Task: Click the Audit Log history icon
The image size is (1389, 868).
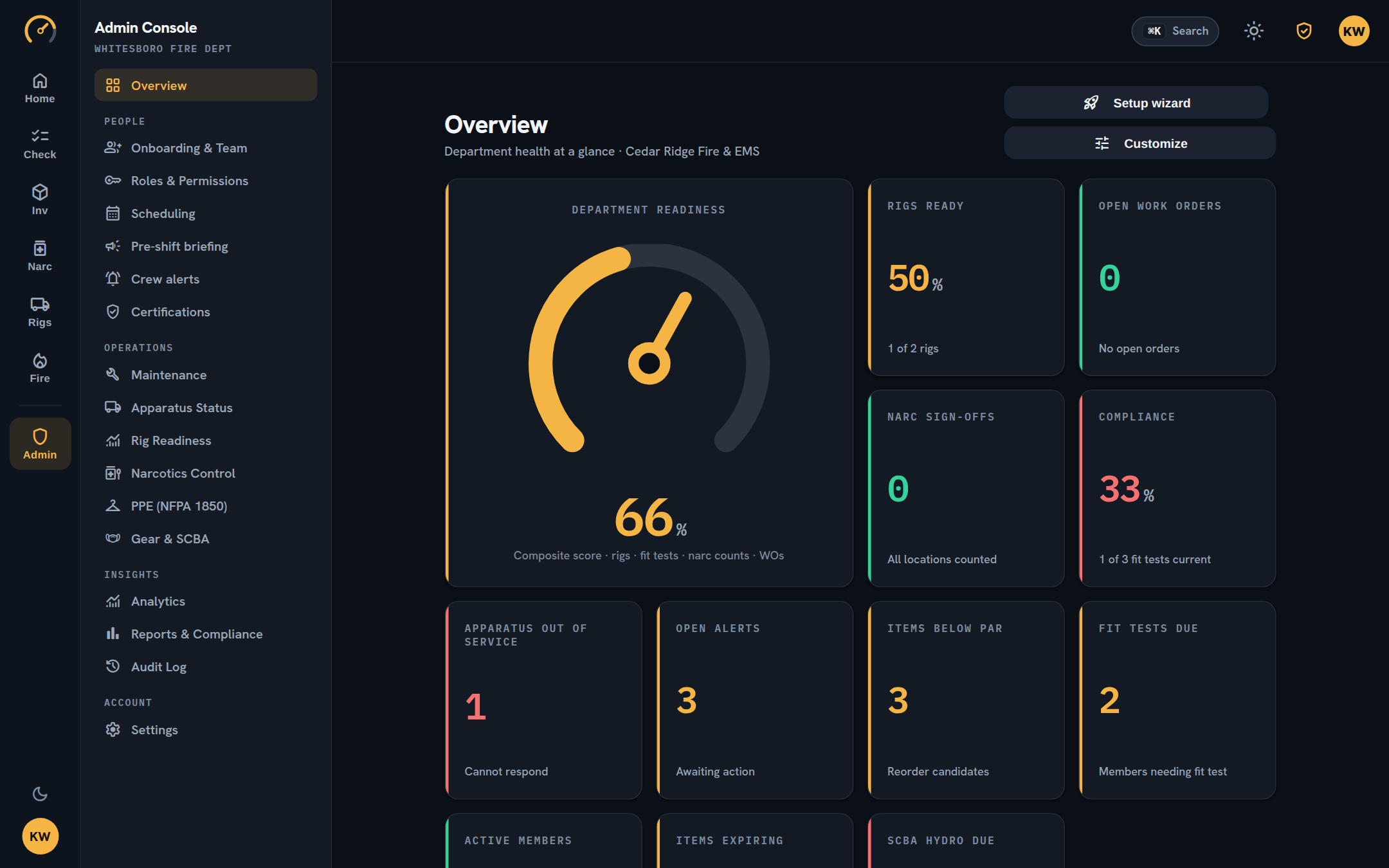Action: [113, 666]
